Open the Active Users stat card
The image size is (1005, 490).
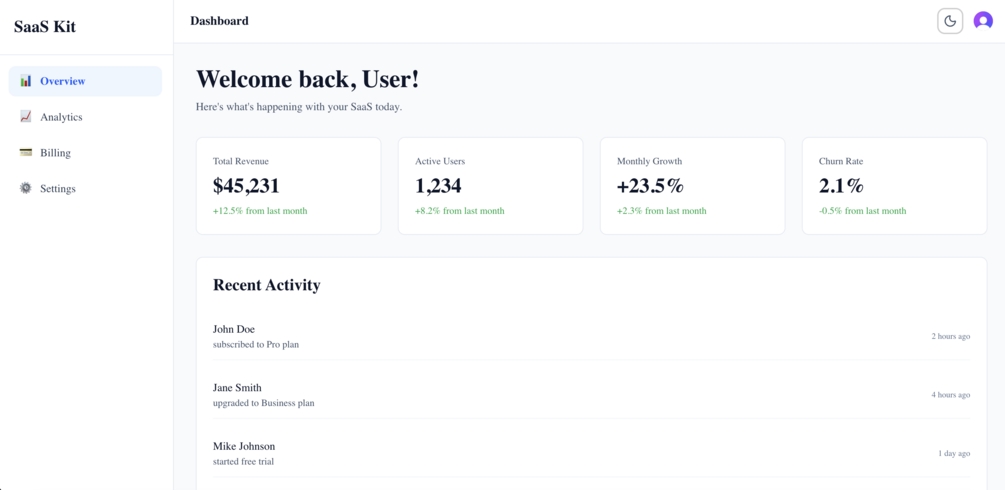click(x=490, y=186)
